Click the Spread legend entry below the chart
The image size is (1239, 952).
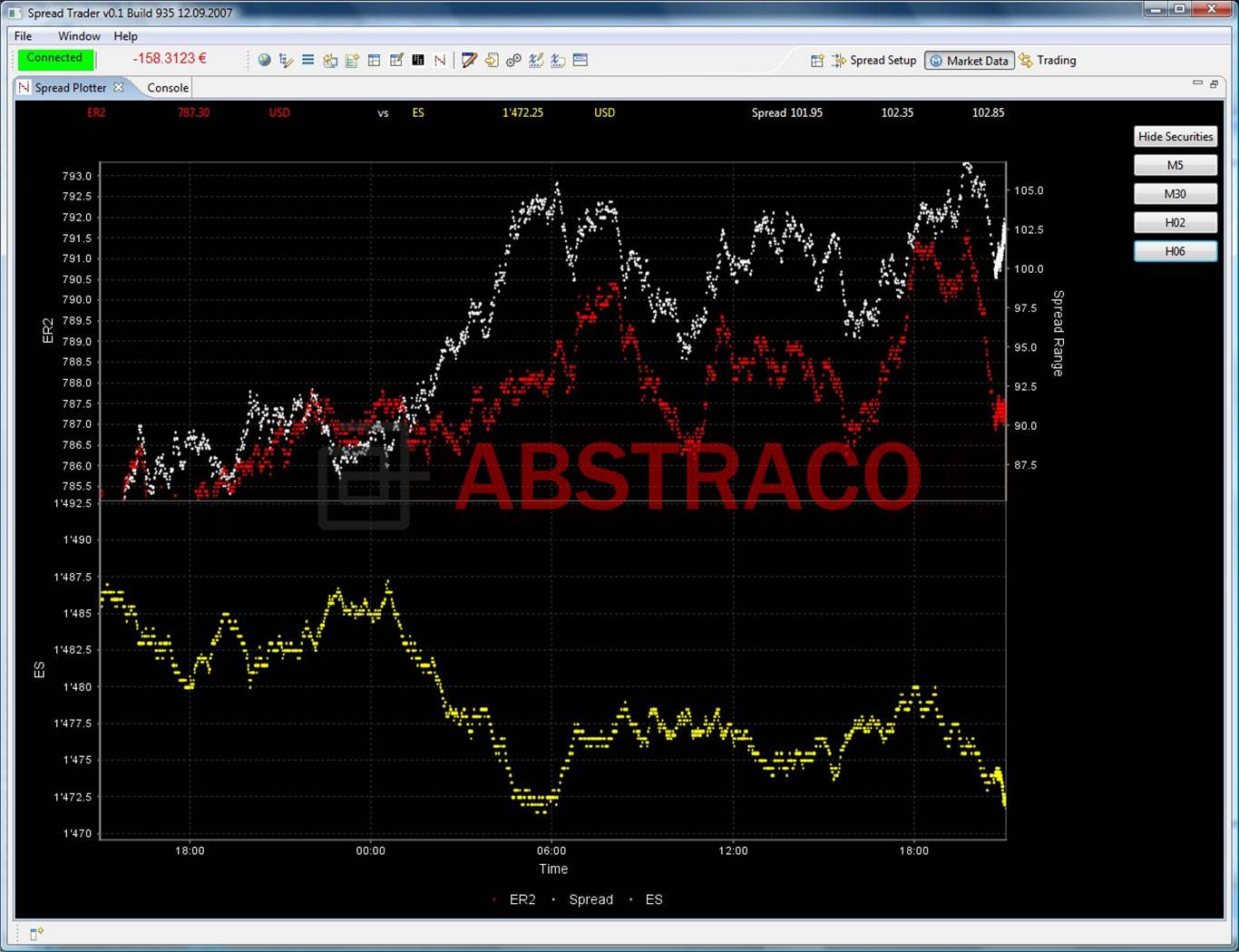[x=590, y=899]
